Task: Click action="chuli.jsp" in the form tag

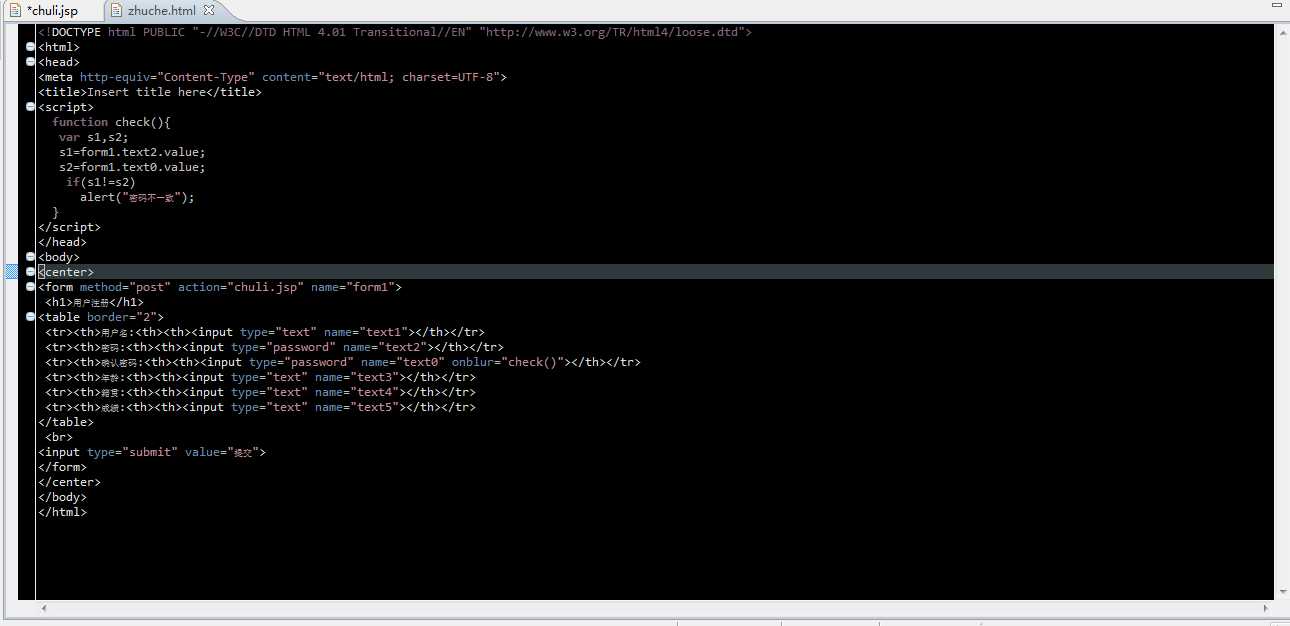Action: click(240, 287)
